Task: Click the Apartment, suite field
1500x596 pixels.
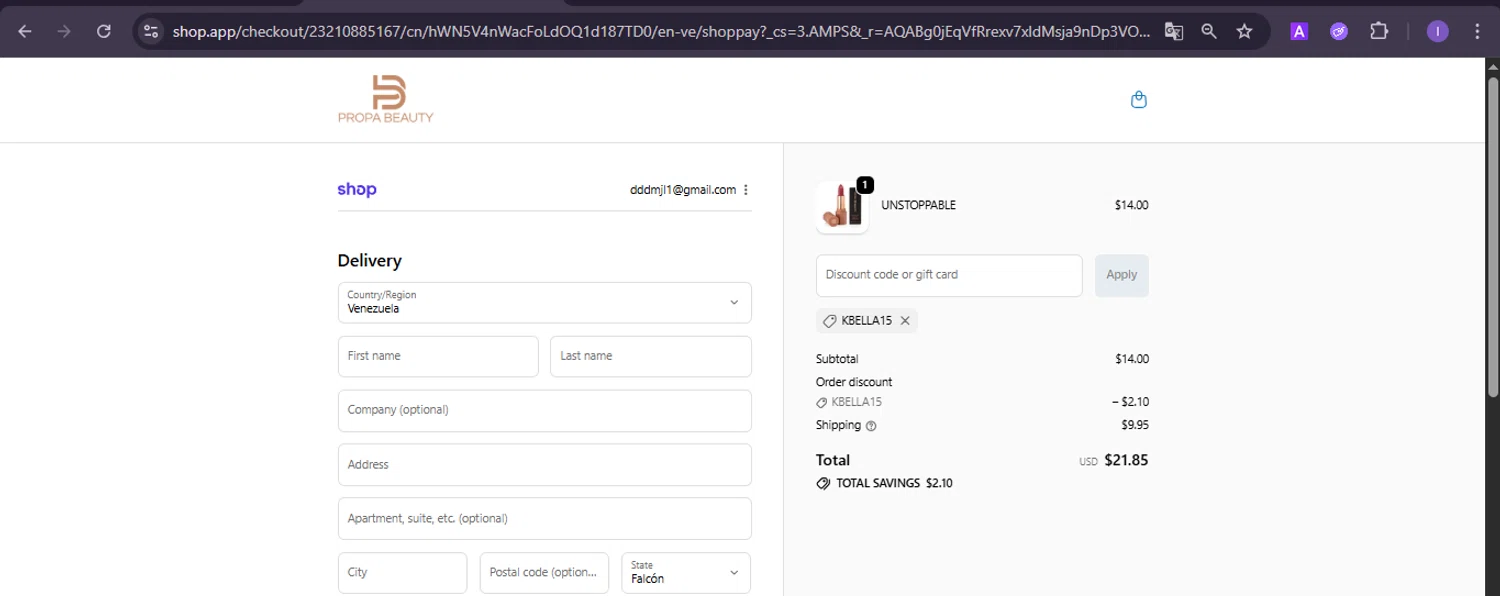Action: (545, 518)
